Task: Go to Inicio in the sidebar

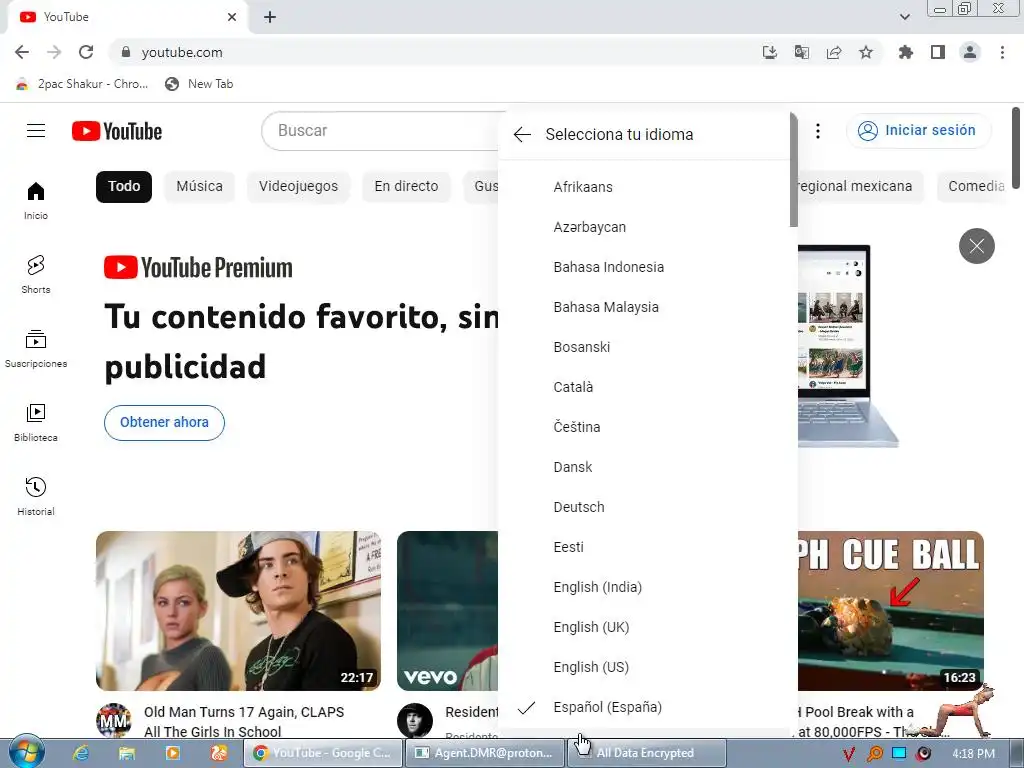Action: coord(36,200)
